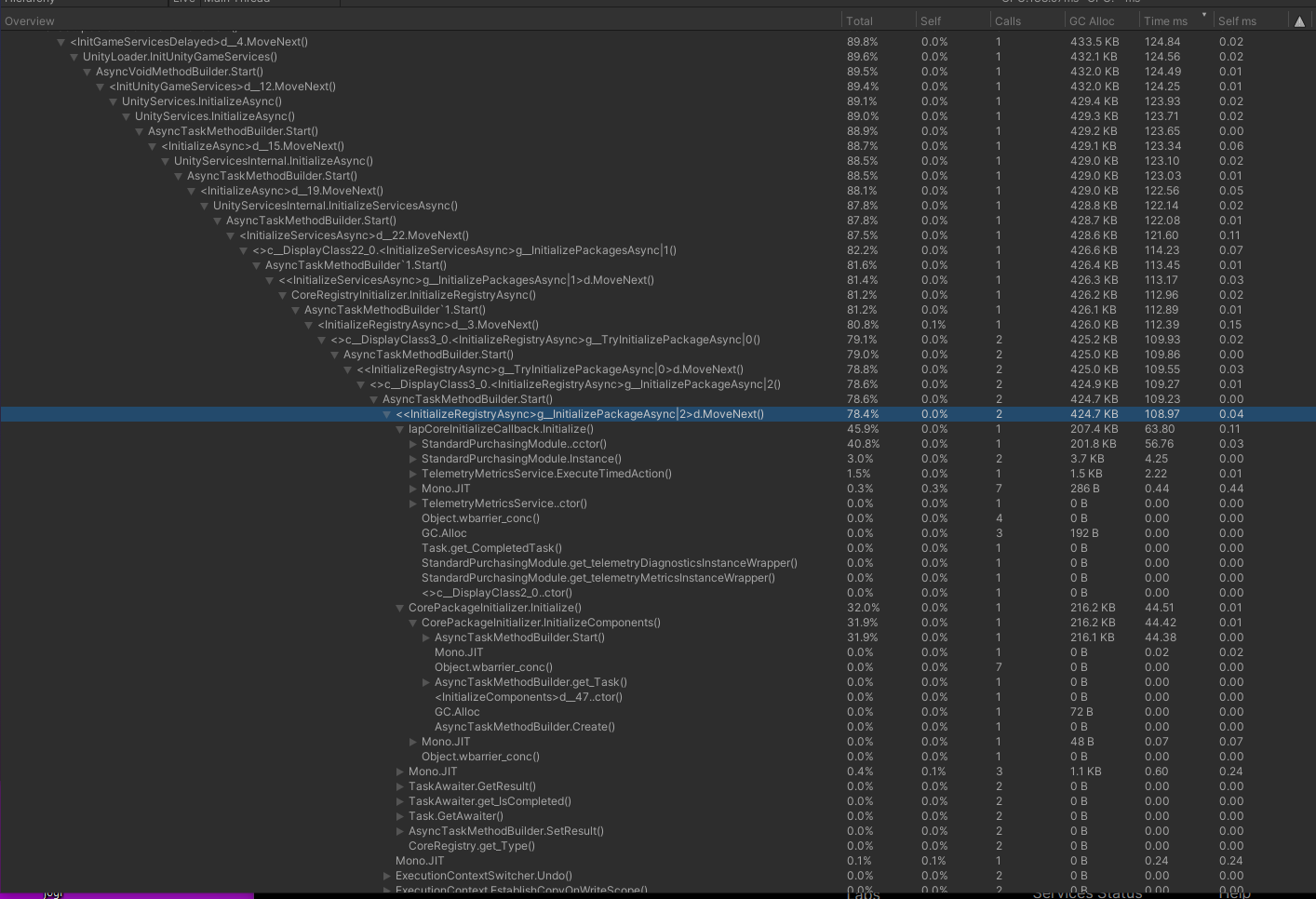Expand TelemetryMetricsService.ExecuteTimedAction() entry
1316x899 pixels.
coord(413,474)
